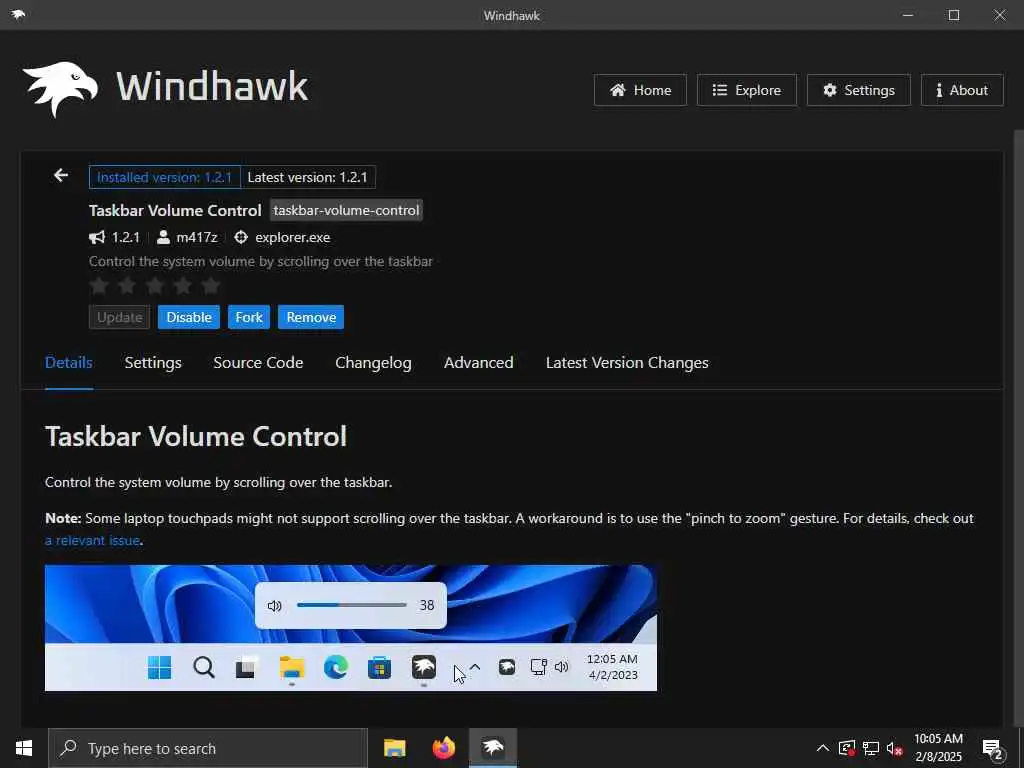Open Windhawk Settings from the header
This screenshot has height=768, width=1024.
point(859,90)
